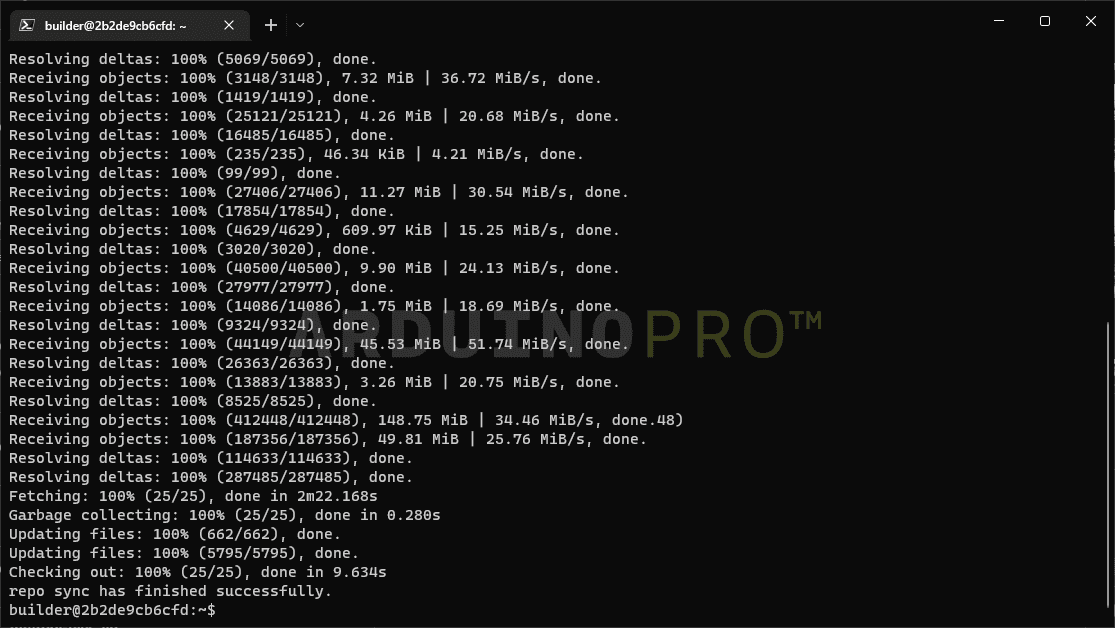The image size is (1115, 628).
Task: Click the Receiving objects (412448/412448) line
Action: click(346, 420)
